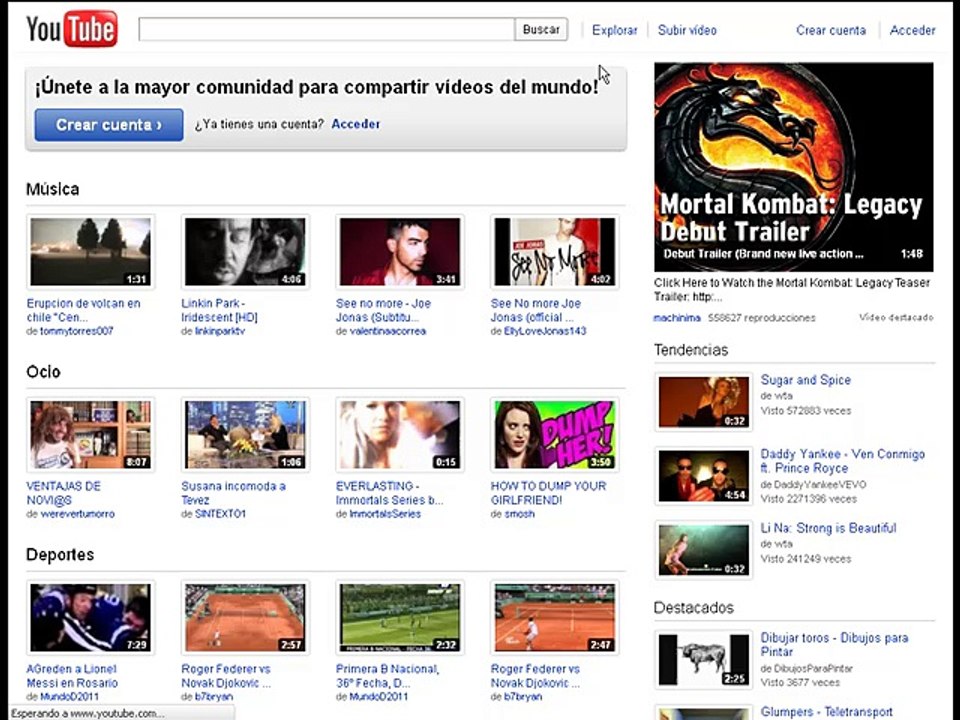Click Li Na: Strong is Beautiful title
The width and height of the screenshot is (960, 720).
(x=828, y=528)
